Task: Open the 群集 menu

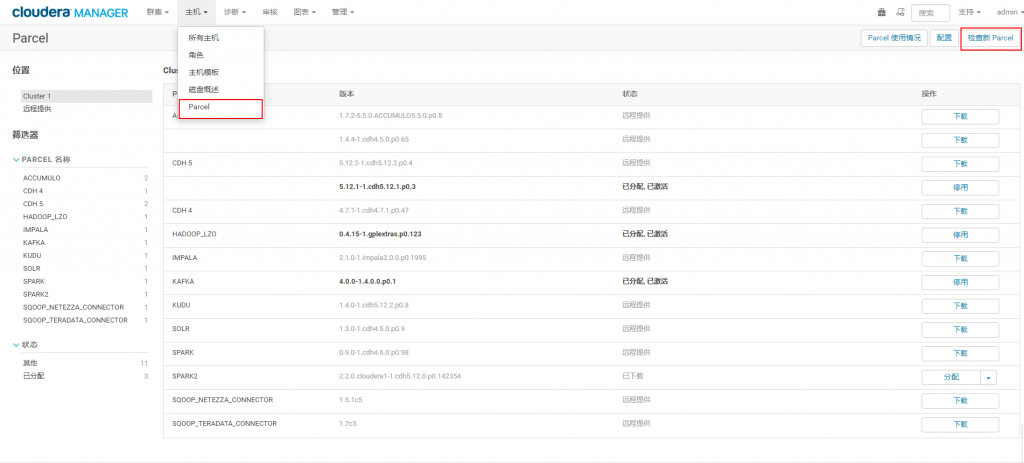Action: [158, 12]
